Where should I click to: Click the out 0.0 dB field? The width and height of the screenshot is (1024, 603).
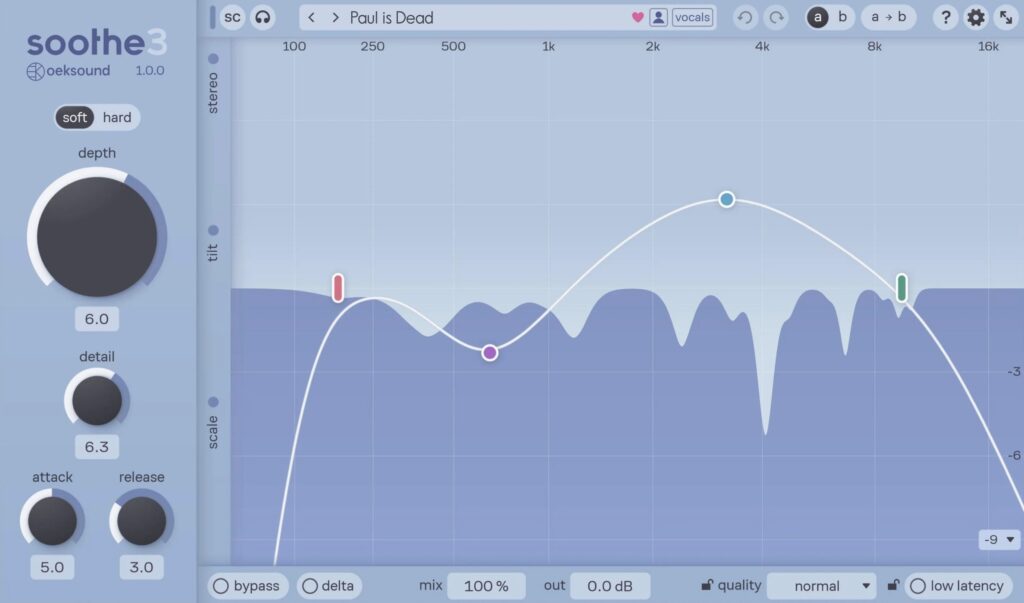pos(610,586)
